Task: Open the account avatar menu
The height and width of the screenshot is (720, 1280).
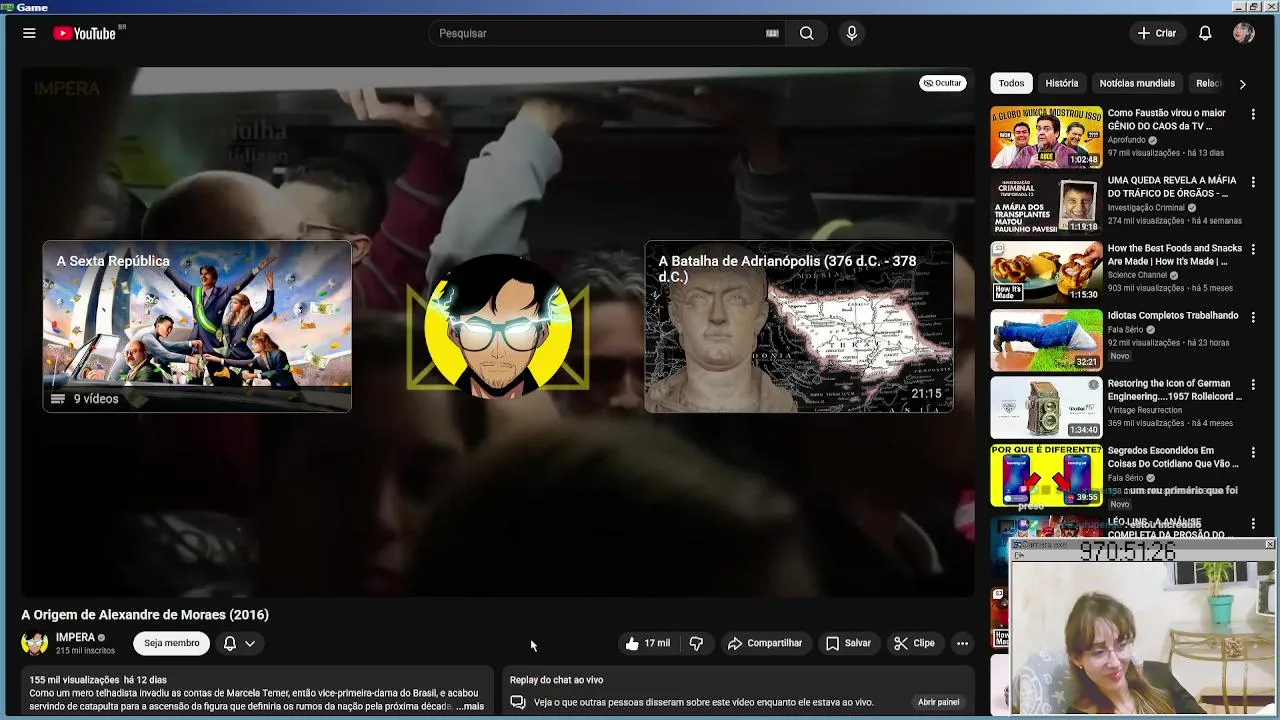Action: 1244,33
